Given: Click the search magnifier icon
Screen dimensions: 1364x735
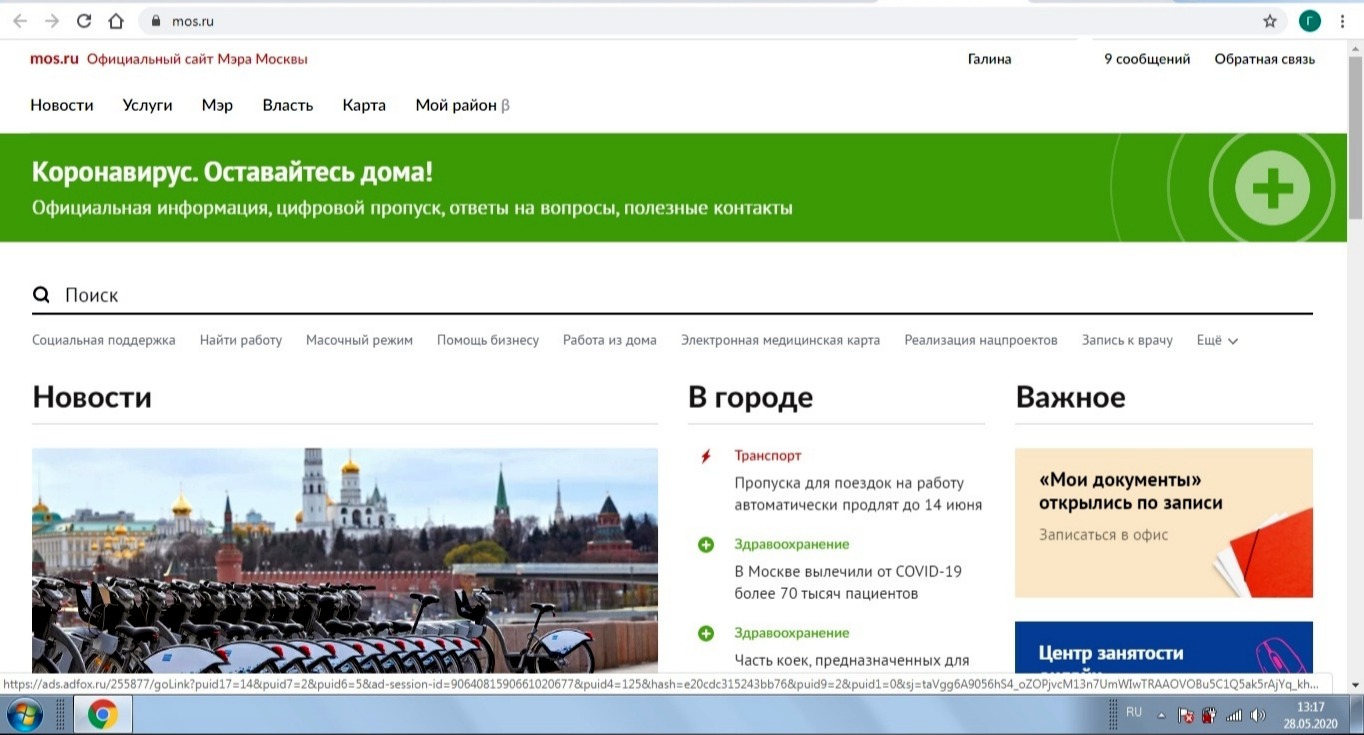Looking at the screenshot, I should coord(41,295).
